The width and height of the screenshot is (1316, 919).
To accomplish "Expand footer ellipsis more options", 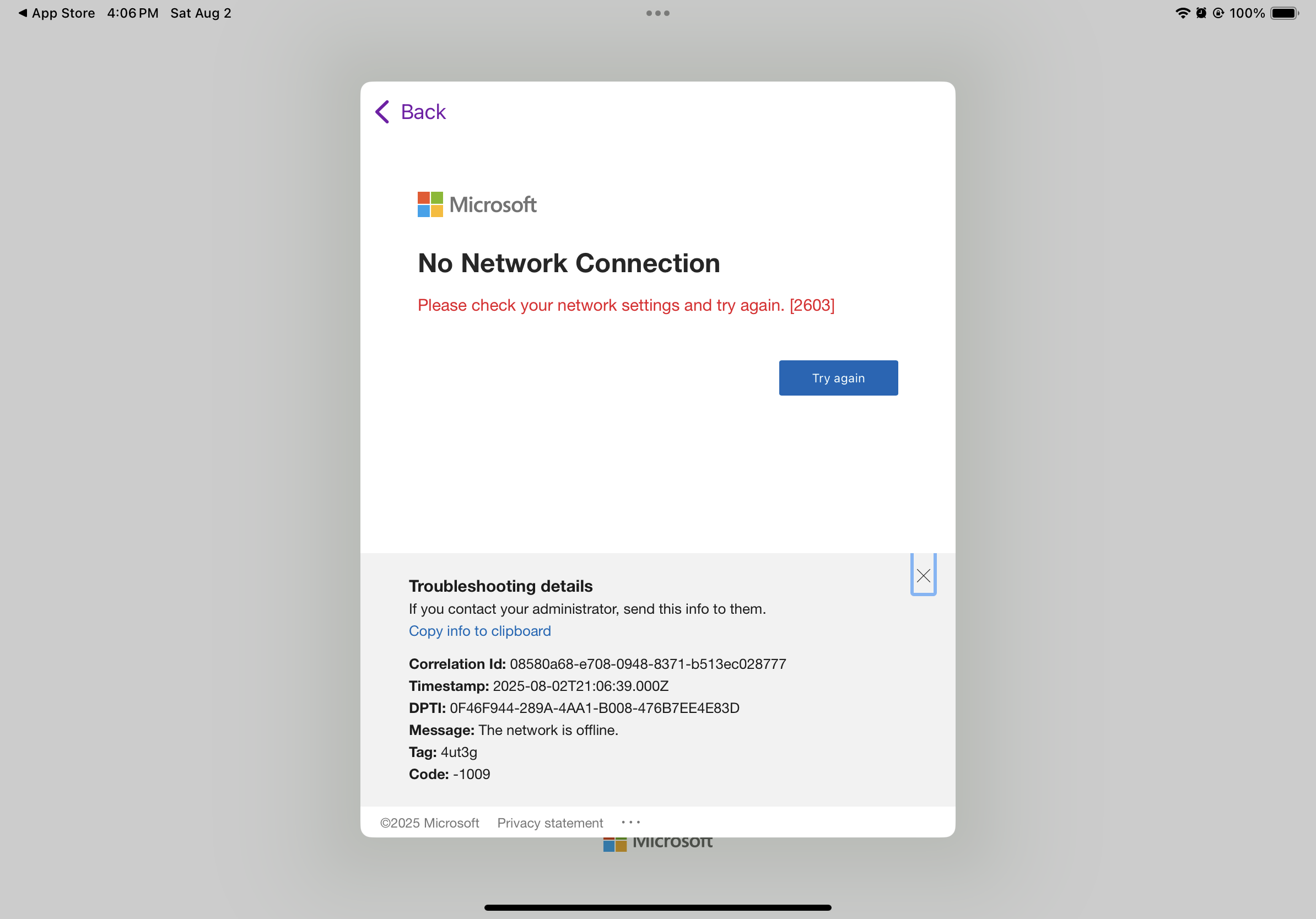I will [630, 822].
